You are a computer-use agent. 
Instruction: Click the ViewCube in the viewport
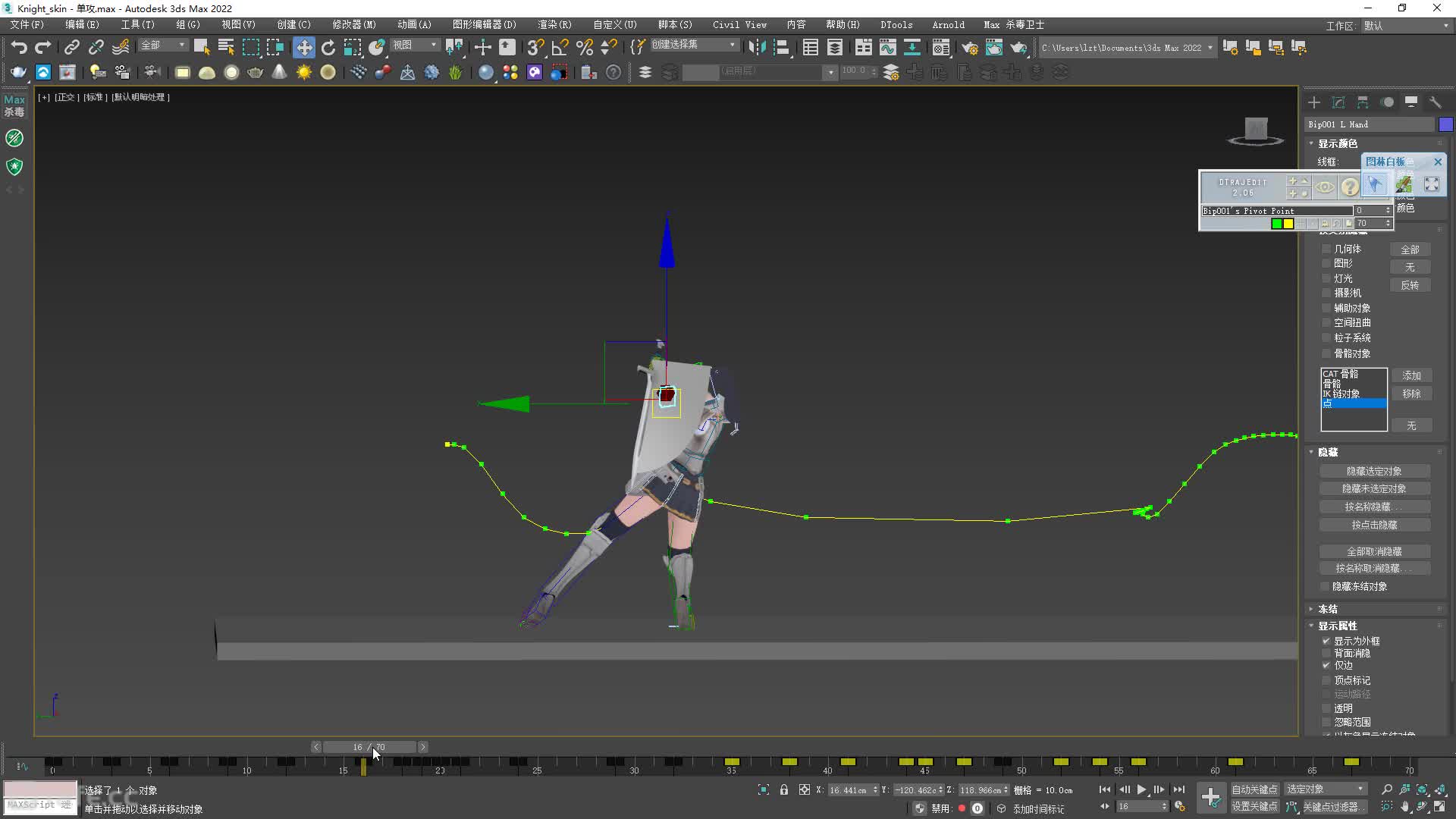point(1256,130)
